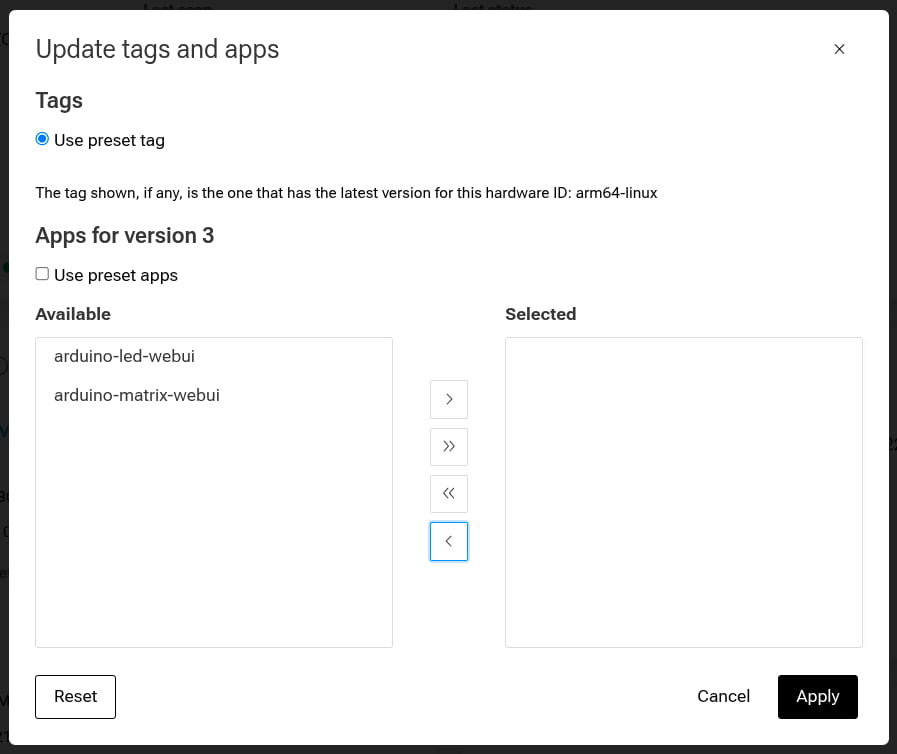
Task: Move an app back using single-left-arrow icon
Action: coord(448,541)
